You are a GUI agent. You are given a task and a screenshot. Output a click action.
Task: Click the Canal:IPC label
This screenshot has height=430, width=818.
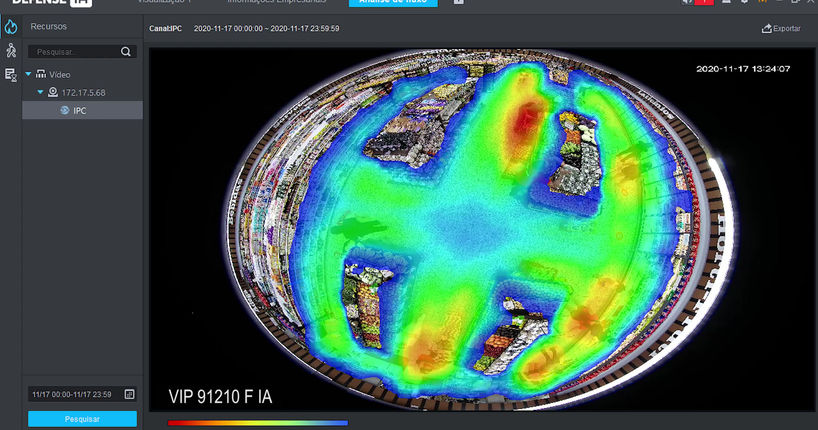coord(165,28)
